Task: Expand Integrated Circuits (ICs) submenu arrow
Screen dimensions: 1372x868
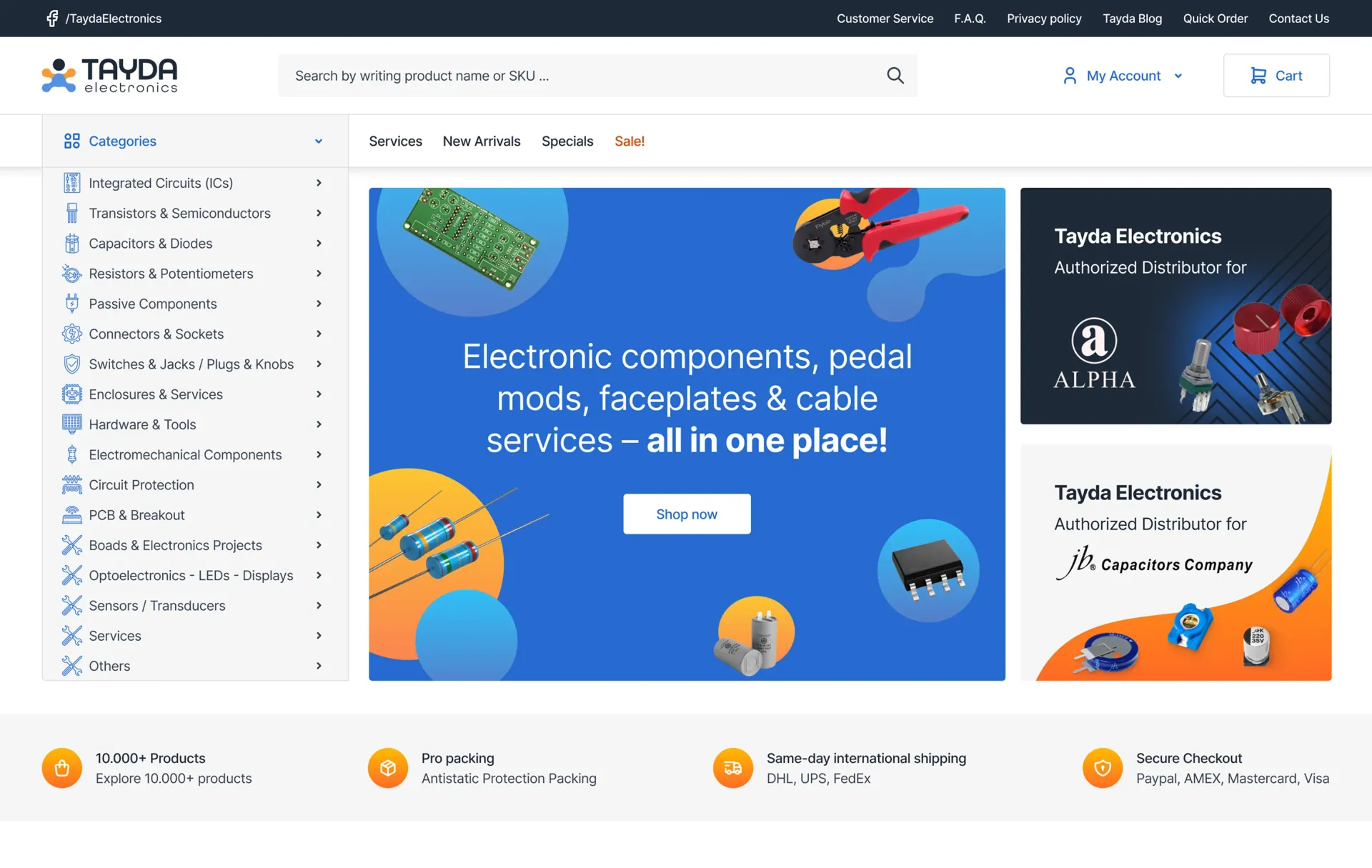Action: [x=319, y=183]
